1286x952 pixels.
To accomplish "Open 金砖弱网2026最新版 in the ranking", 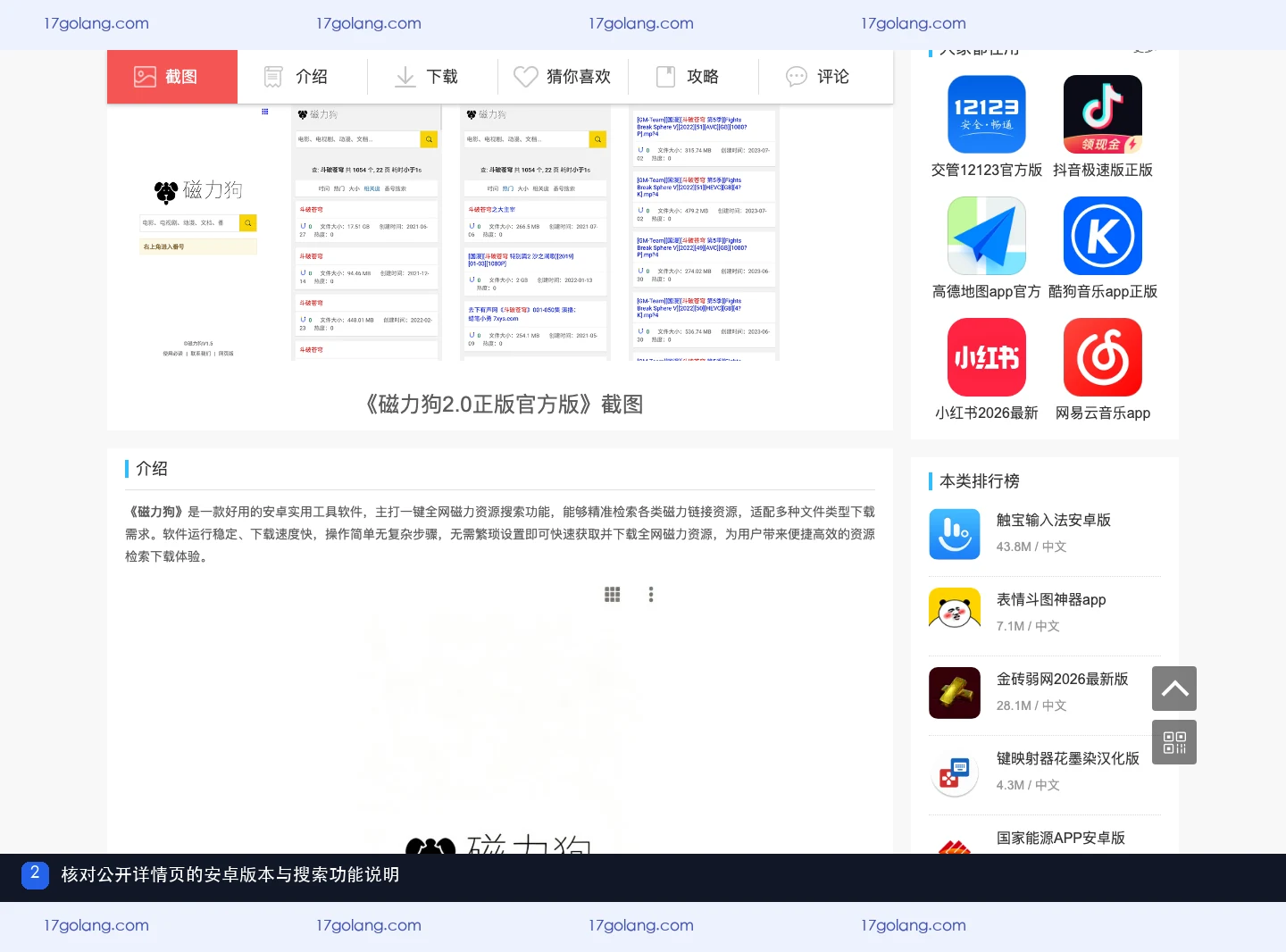I will pos(1063,679).
